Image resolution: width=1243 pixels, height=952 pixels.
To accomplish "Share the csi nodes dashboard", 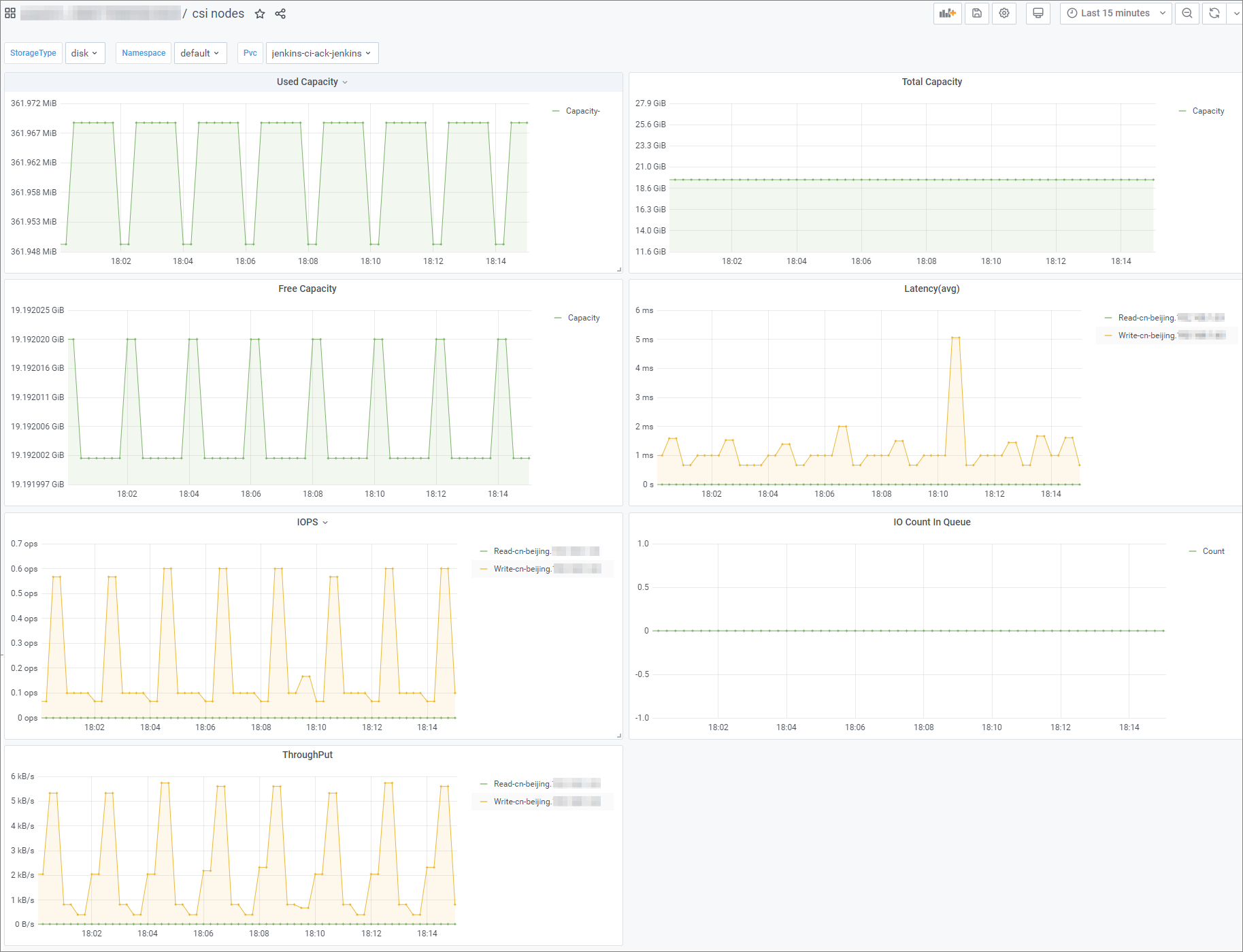I will [280, 14].
